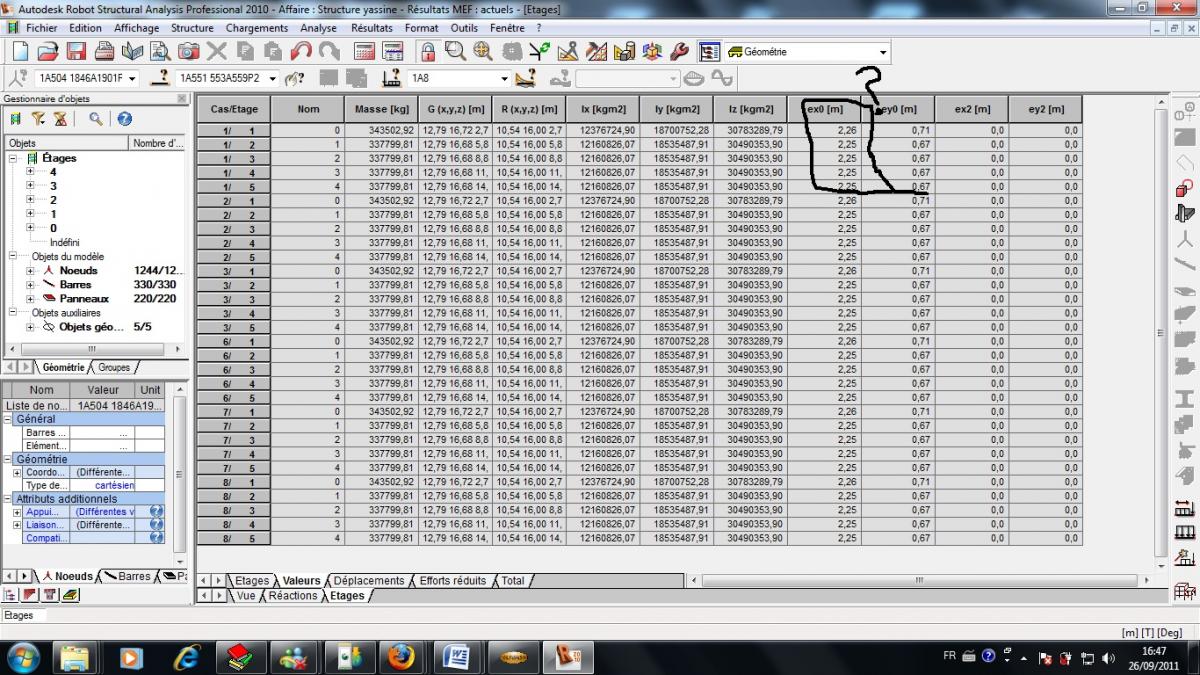Open Internet Explorer from the taskbar
1200x675 pixels.
point(186,657)
